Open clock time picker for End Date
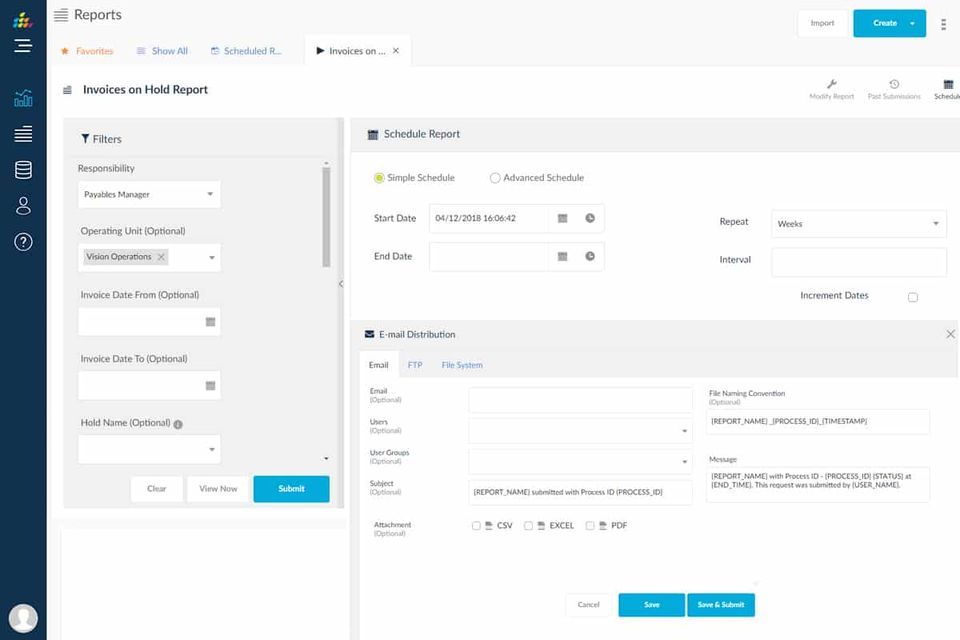This screenshot has width=960, height=640. click(x=590, y=256)
